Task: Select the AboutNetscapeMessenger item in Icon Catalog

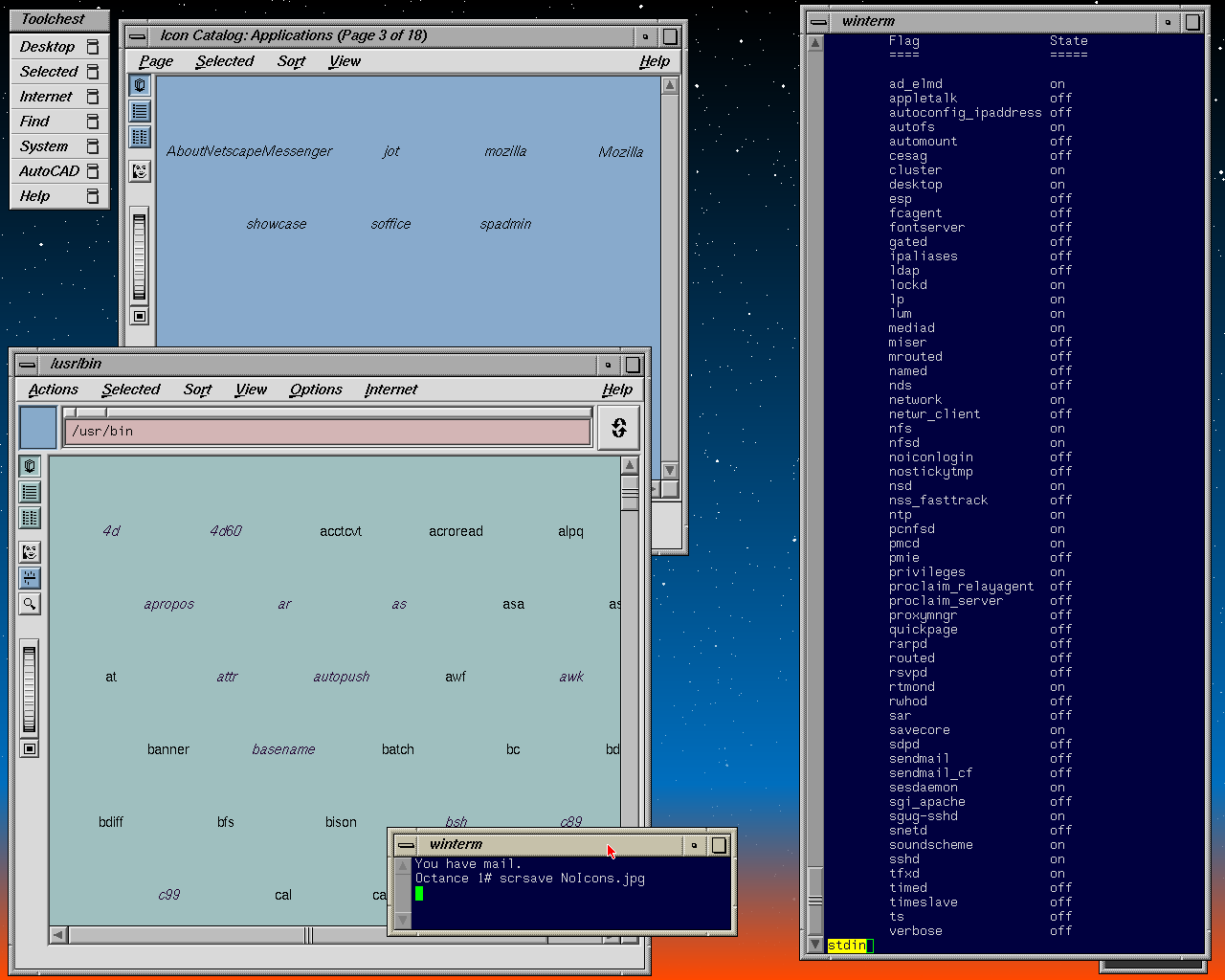Action: (250, 151)
